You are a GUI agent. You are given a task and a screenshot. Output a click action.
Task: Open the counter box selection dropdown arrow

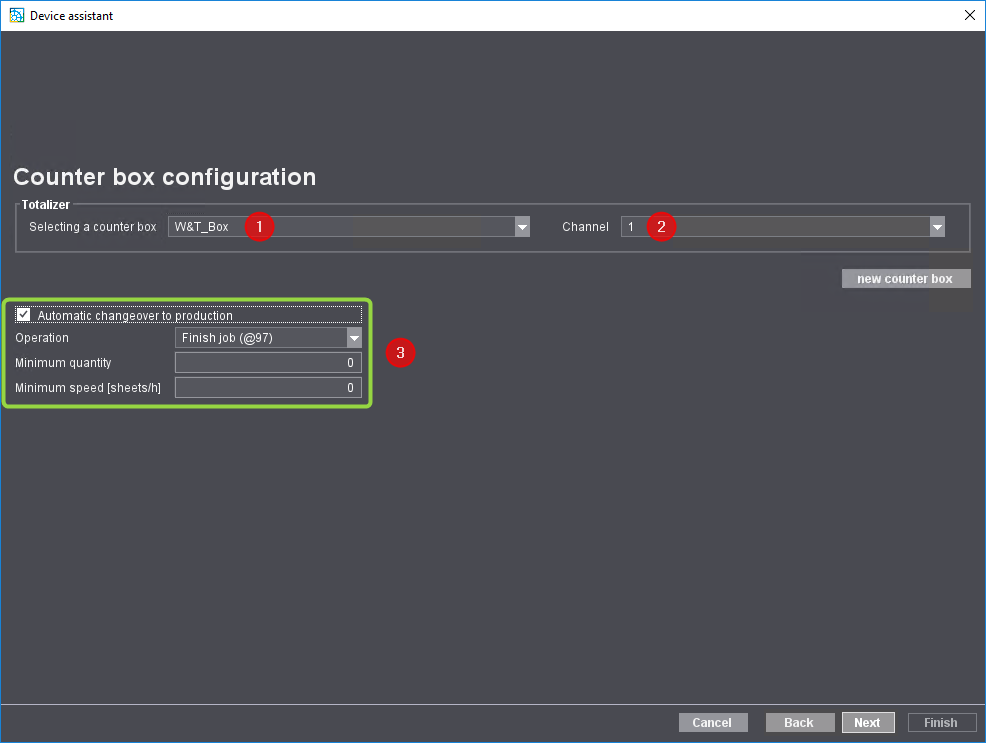click(x=522, y=227)
